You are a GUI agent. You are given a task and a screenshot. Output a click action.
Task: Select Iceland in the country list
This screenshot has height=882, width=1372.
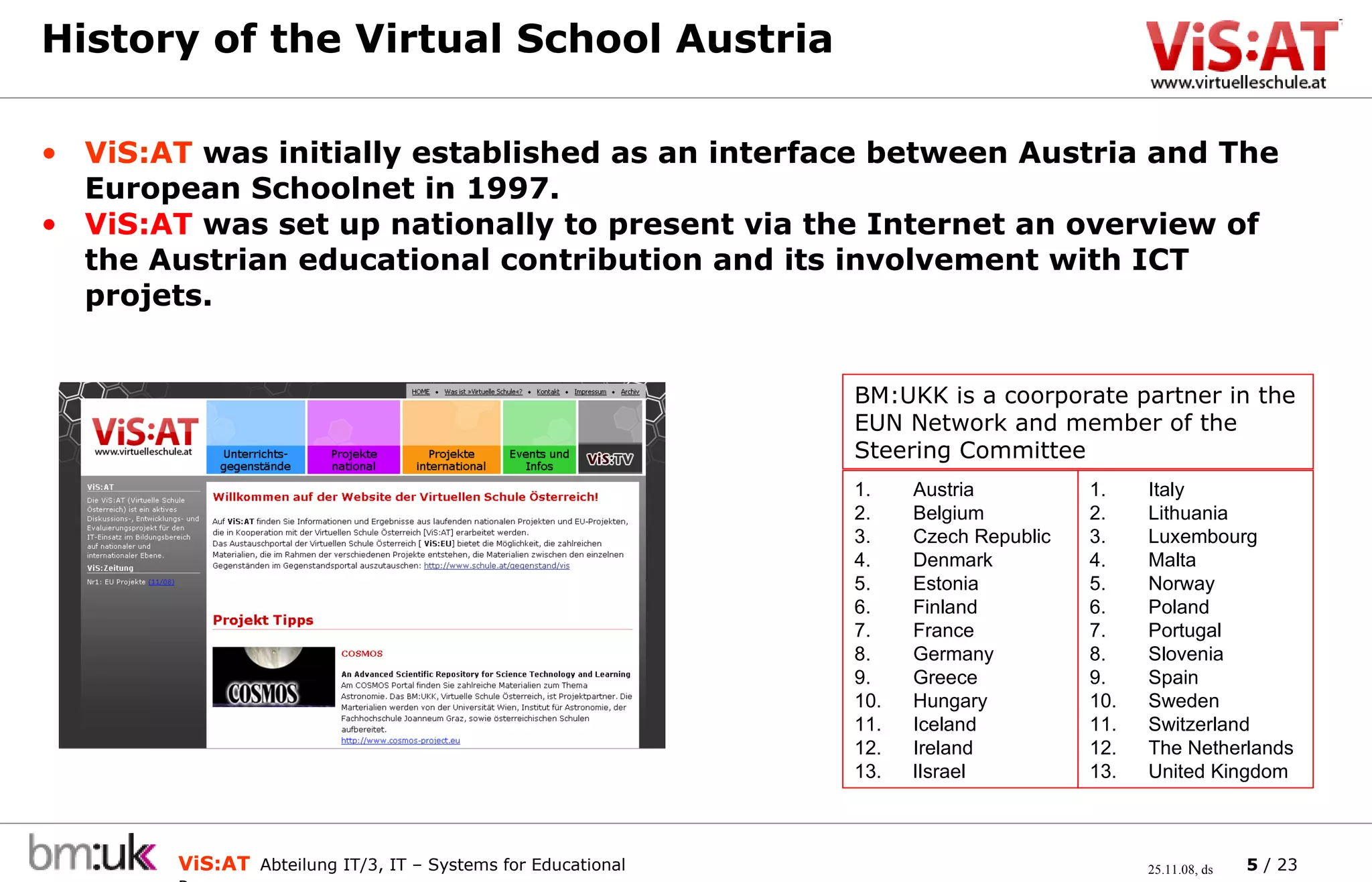pyautogui.click(x=945, y=724)
